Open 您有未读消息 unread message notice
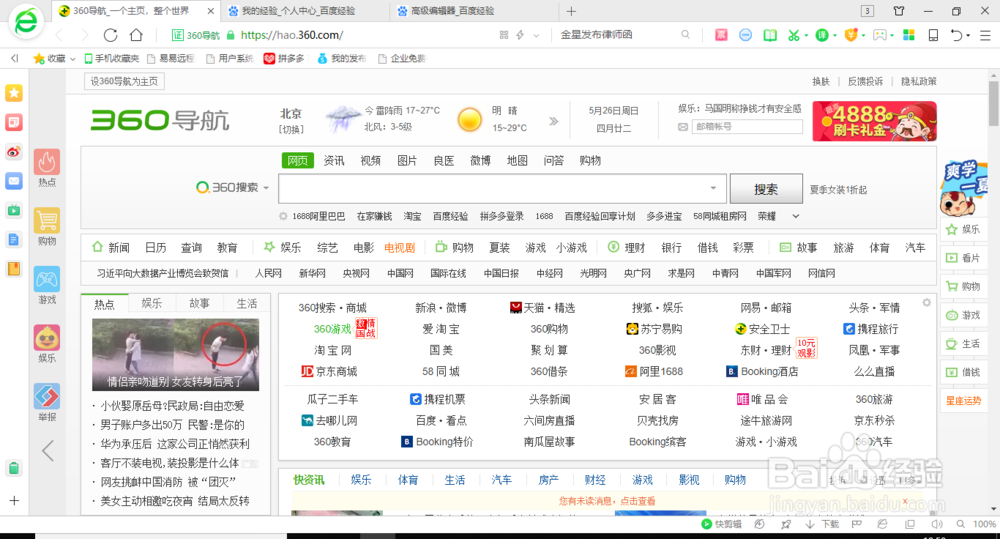The image size is (1000, 539). [x=607, y=501]
